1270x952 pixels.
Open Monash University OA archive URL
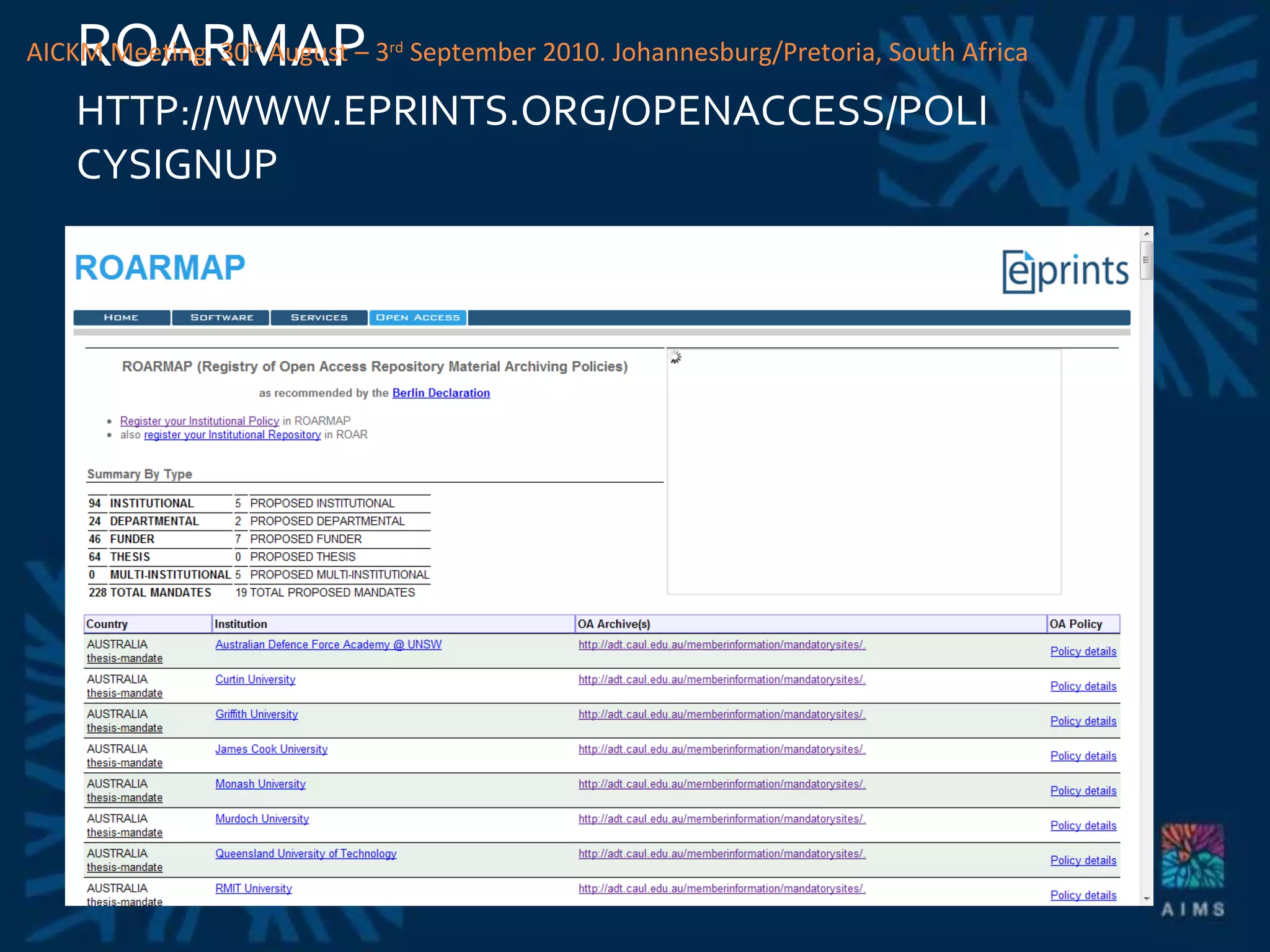pyautogui.click(x=721, y=784)
